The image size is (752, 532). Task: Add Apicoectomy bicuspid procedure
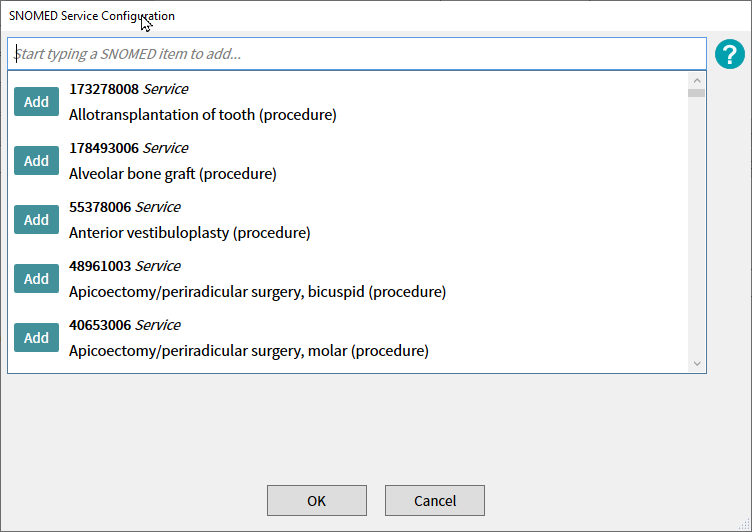[36, 279]
